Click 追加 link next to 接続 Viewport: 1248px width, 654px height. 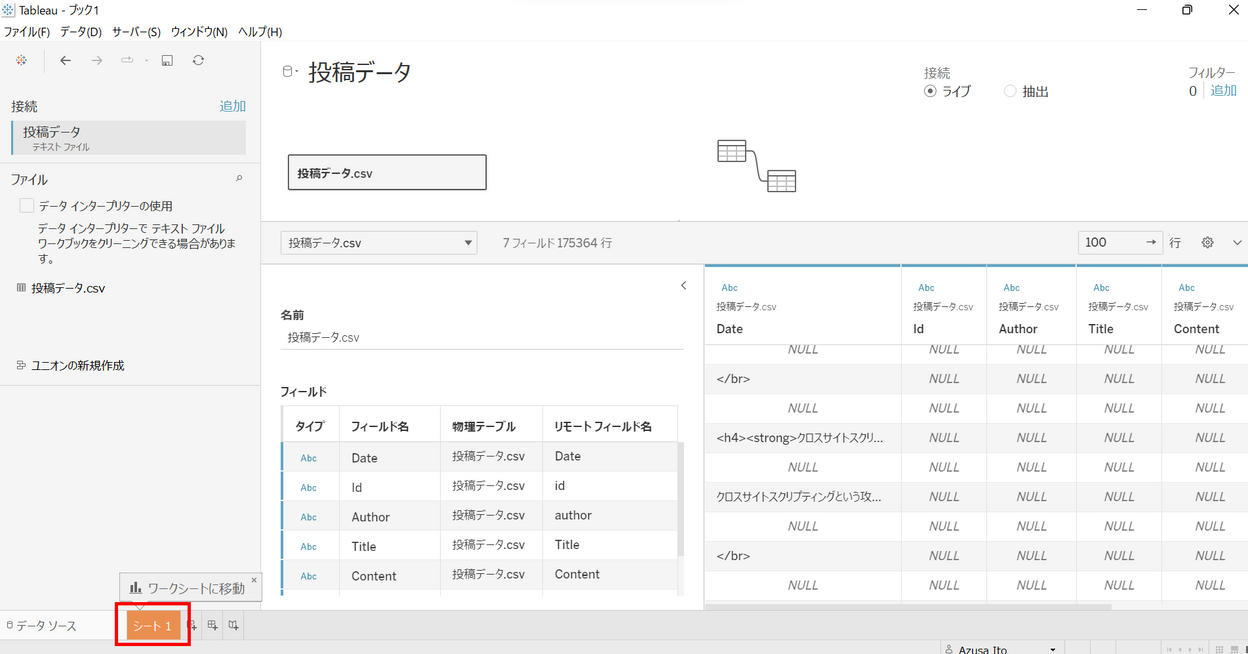[233, 106]
